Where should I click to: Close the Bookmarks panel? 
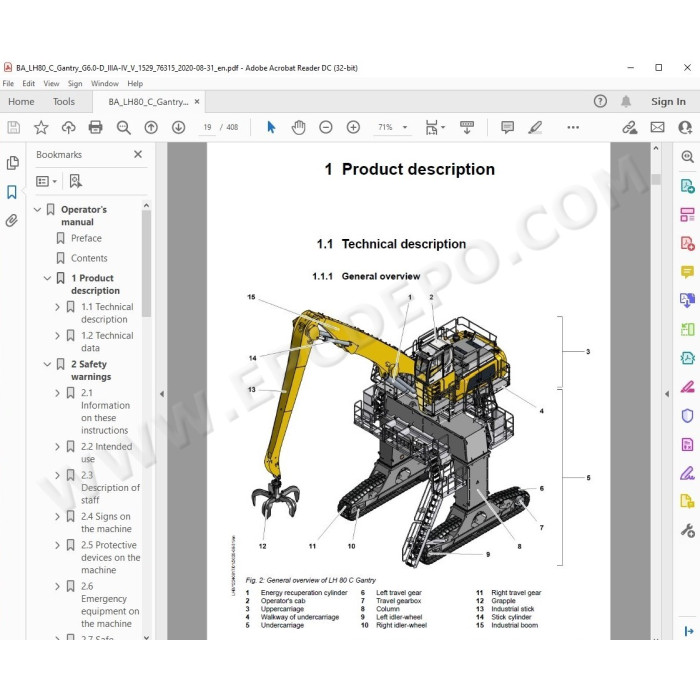click(x=138, y=154)
